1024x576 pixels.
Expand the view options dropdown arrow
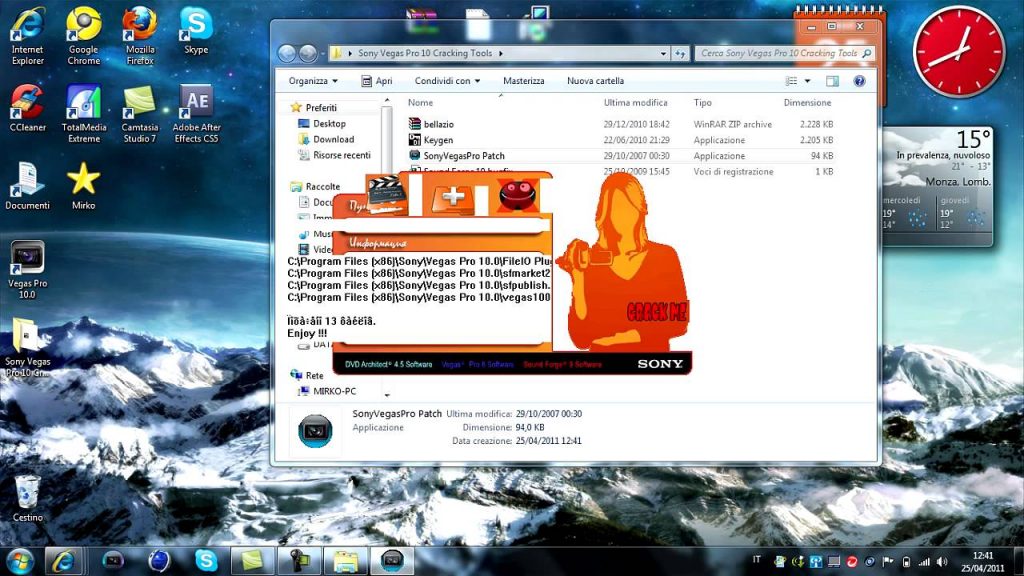click(807, 81)
